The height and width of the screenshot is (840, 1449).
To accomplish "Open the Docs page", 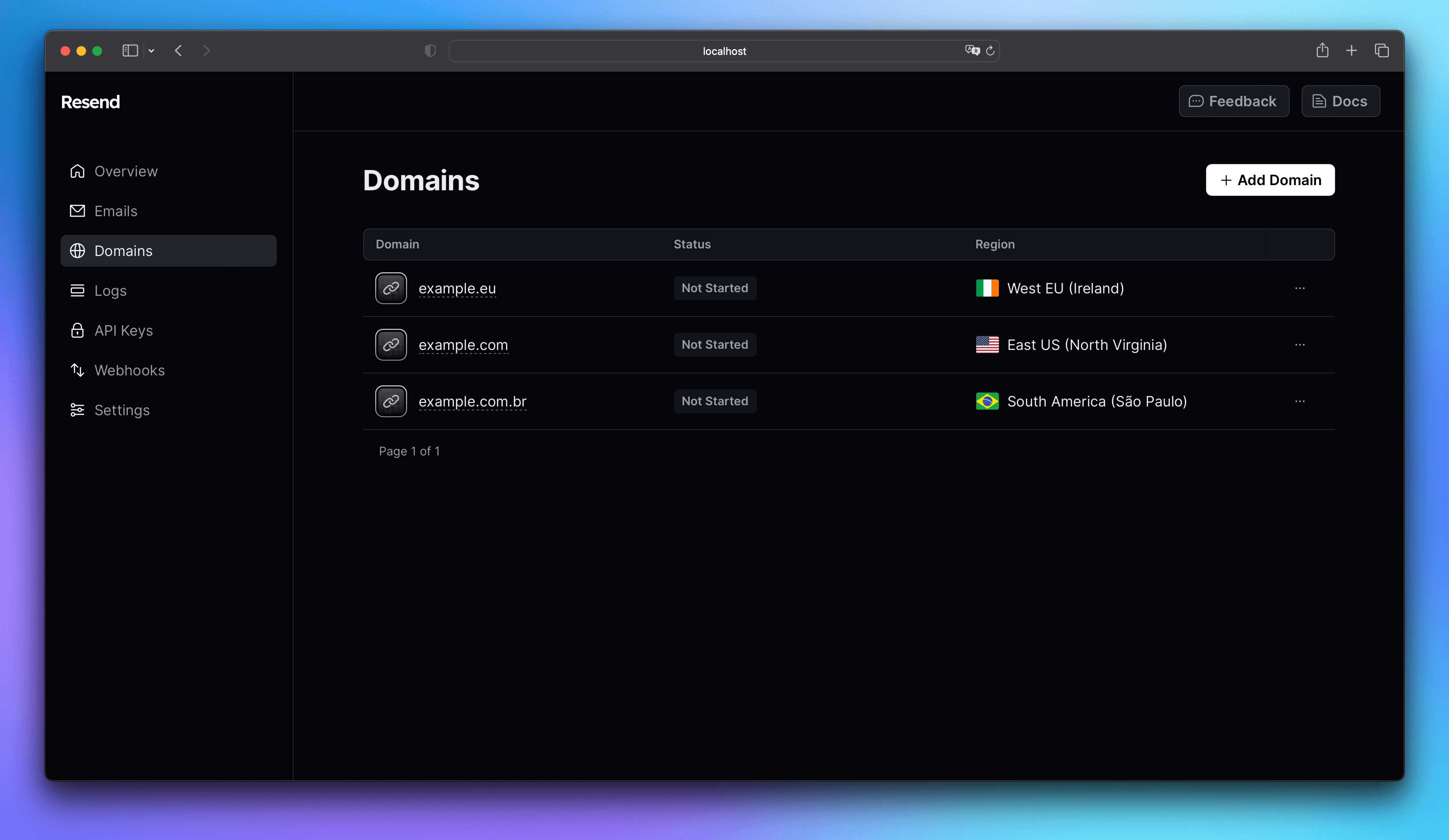I will tap(1340, 101).
